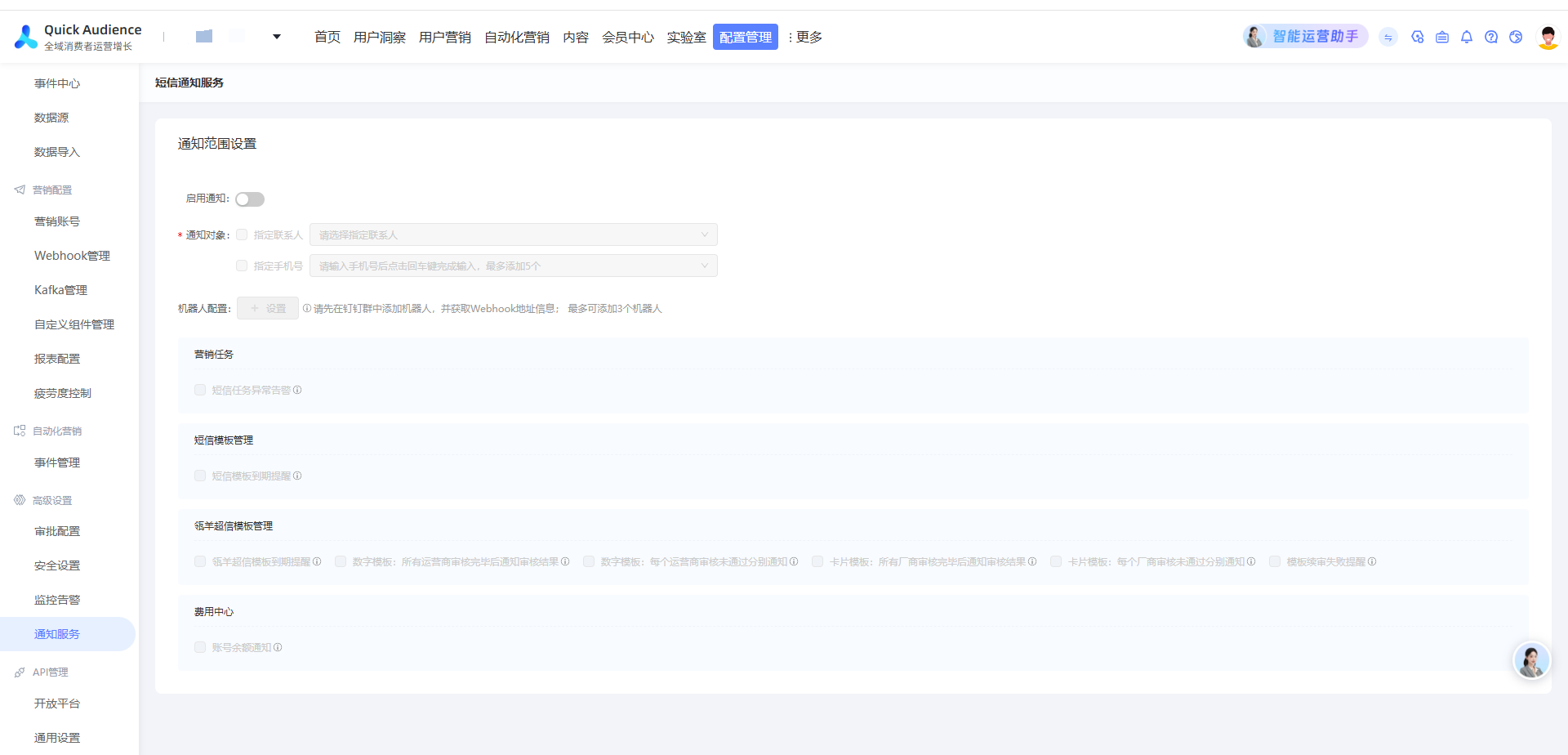
Task: Go to 首页 in top navigation
Action: 327,37
